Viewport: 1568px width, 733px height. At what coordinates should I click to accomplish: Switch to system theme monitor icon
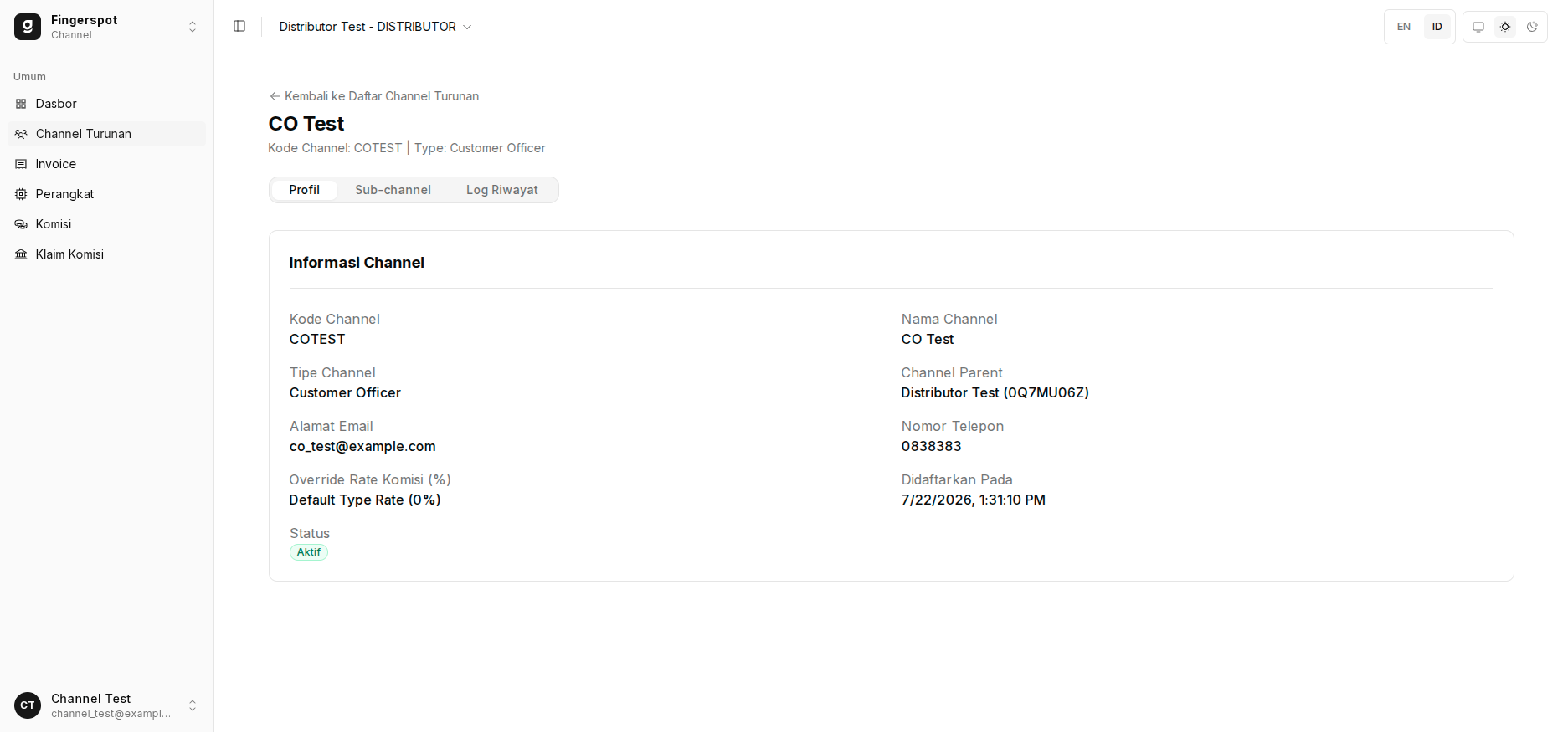click(1478, 27)
